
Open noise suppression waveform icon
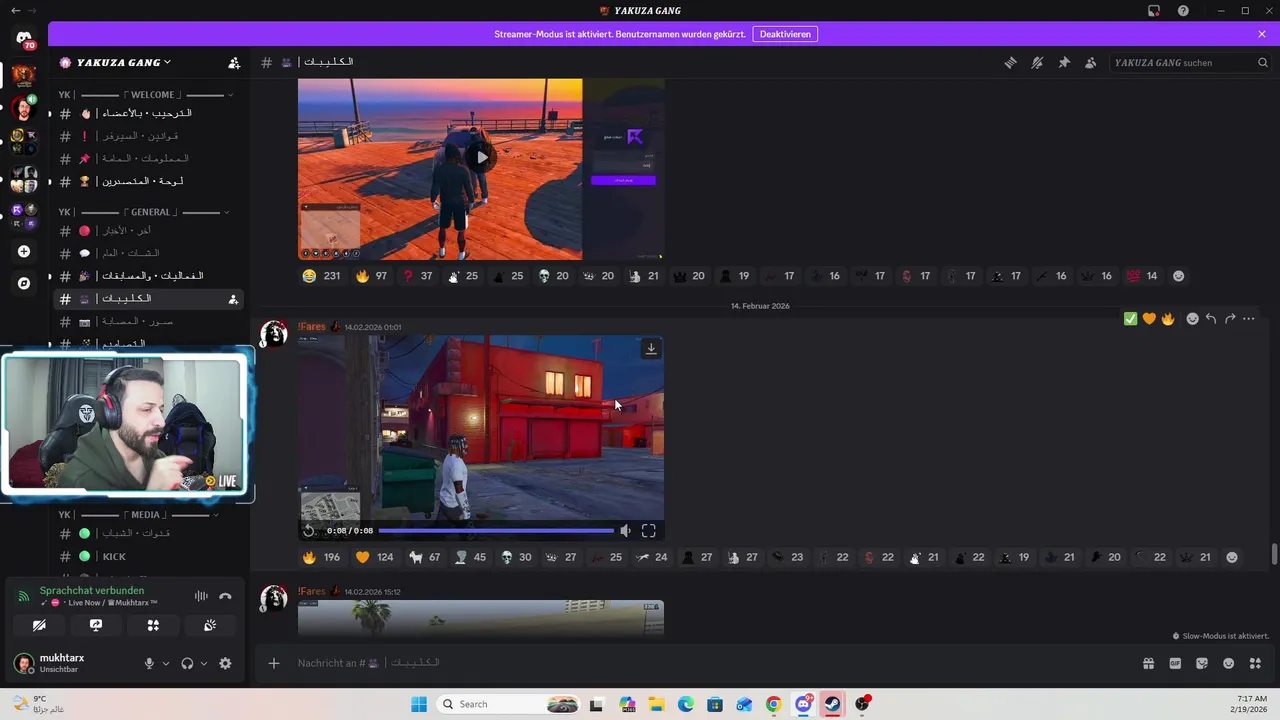point(201,596)
